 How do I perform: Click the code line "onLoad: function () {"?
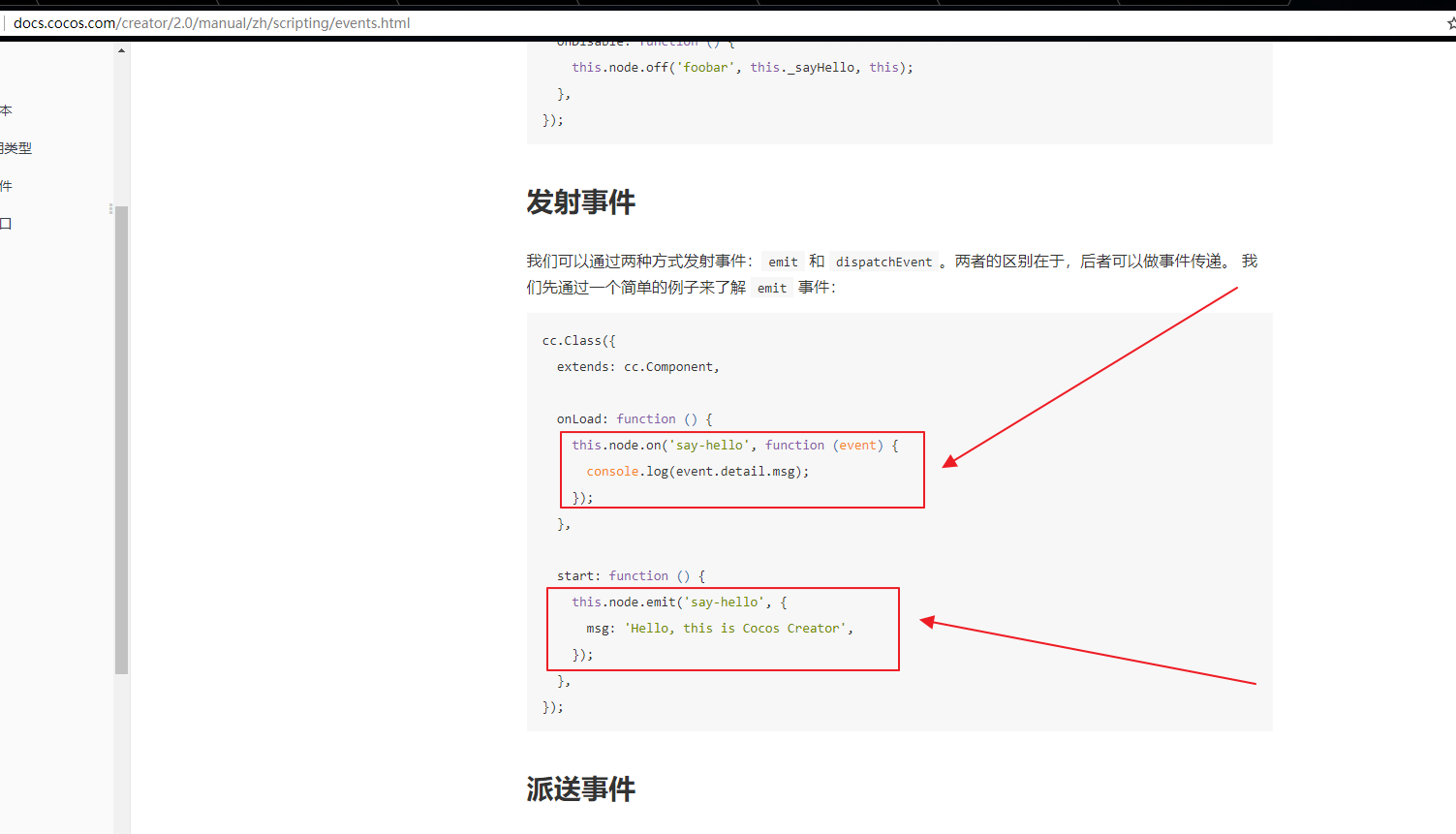pos(635,419)
